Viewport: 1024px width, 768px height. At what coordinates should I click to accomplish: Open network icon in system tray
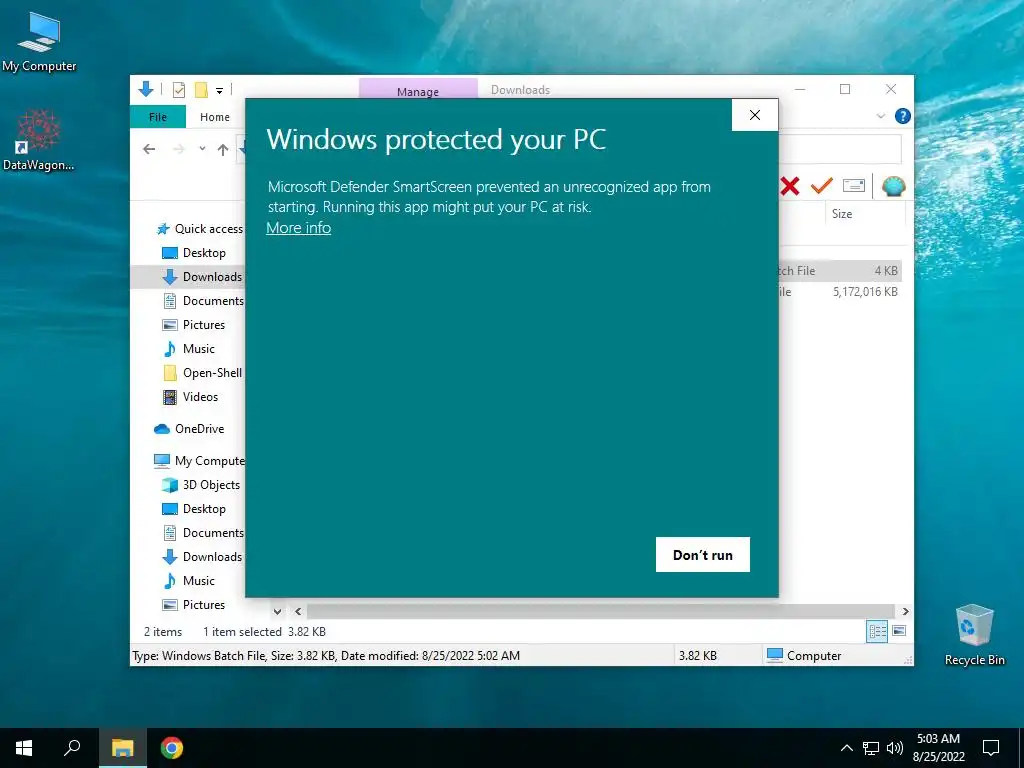[x=871, y=748]
